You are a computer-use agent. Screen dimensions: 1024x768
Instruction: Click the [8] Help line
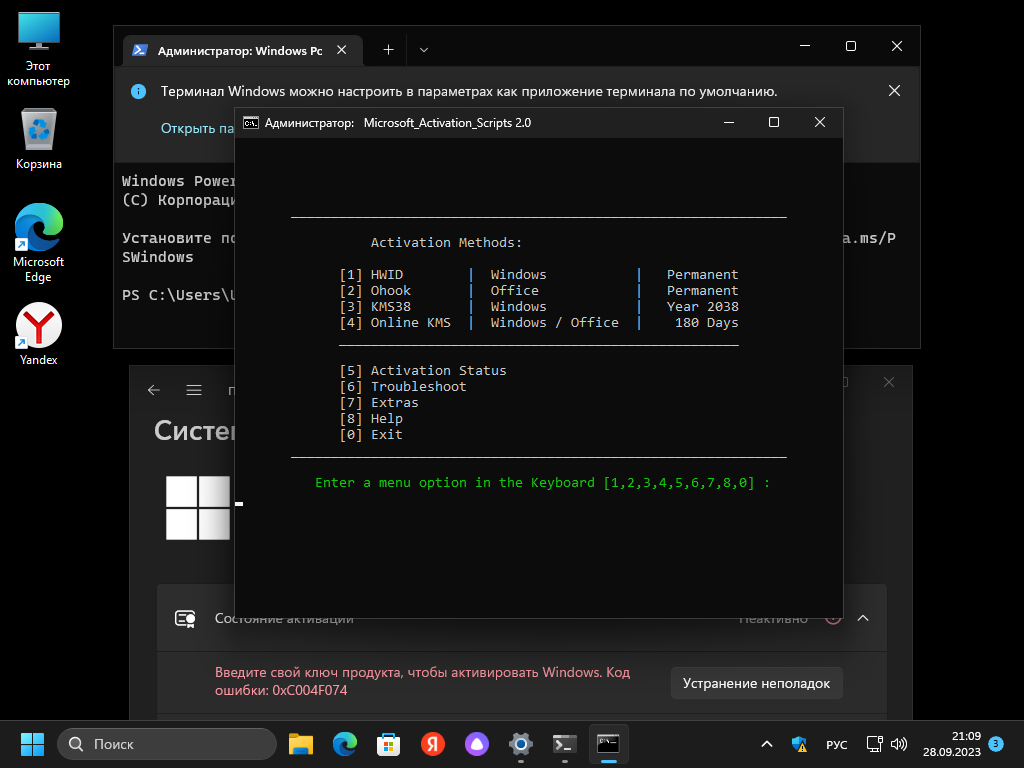[x=371, y=419]
